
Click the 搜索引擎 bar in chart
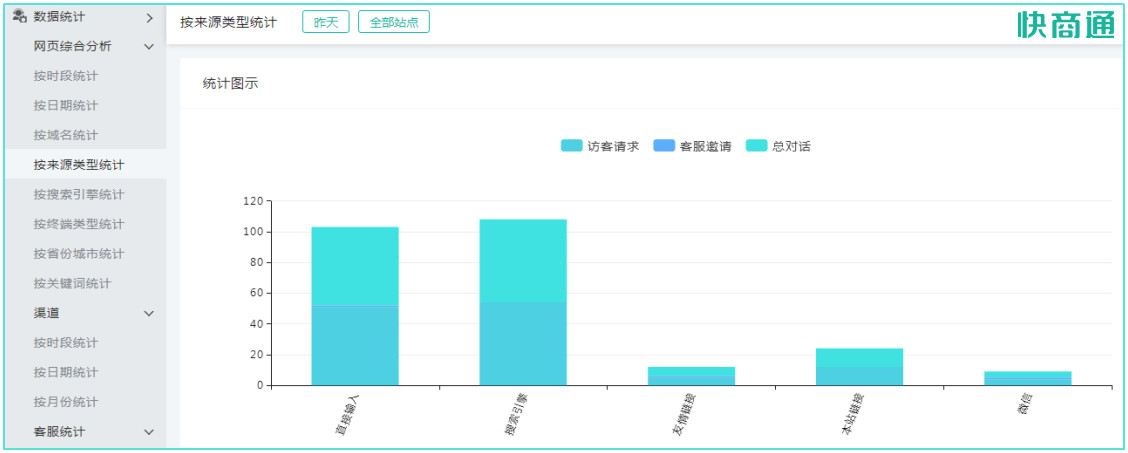click(523, 302)
